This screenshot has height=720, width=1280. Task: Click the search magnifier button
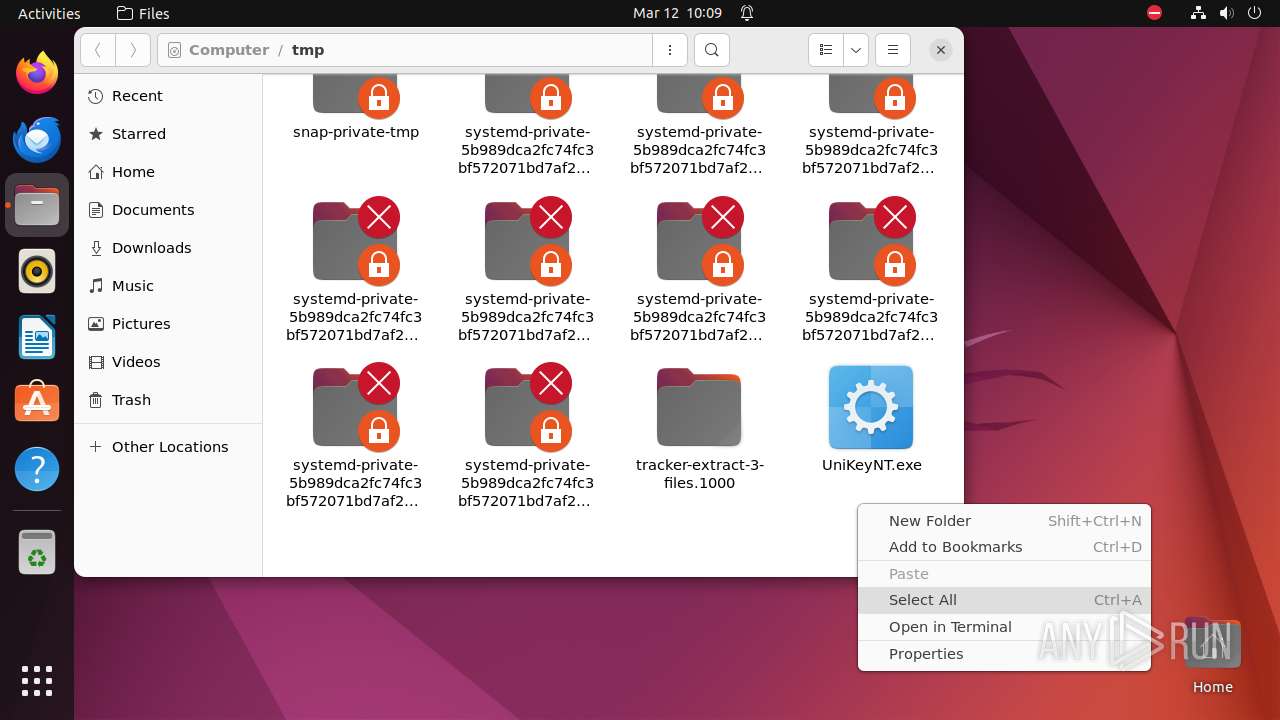(x=711, y=50)
